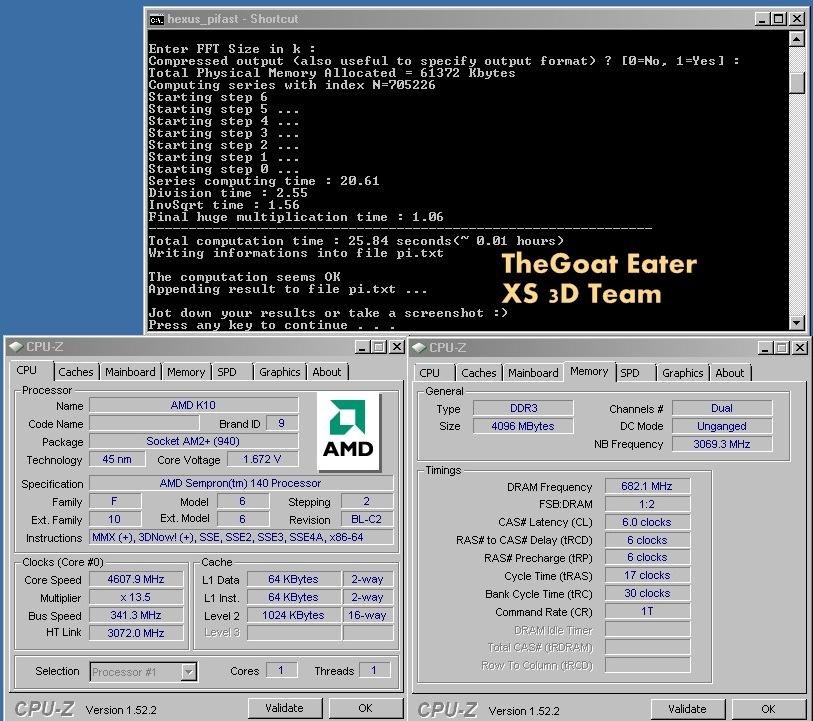Minimize the hexus_pifast console window
The width and height of the screenshot is (813, 721).
[762, 19]
